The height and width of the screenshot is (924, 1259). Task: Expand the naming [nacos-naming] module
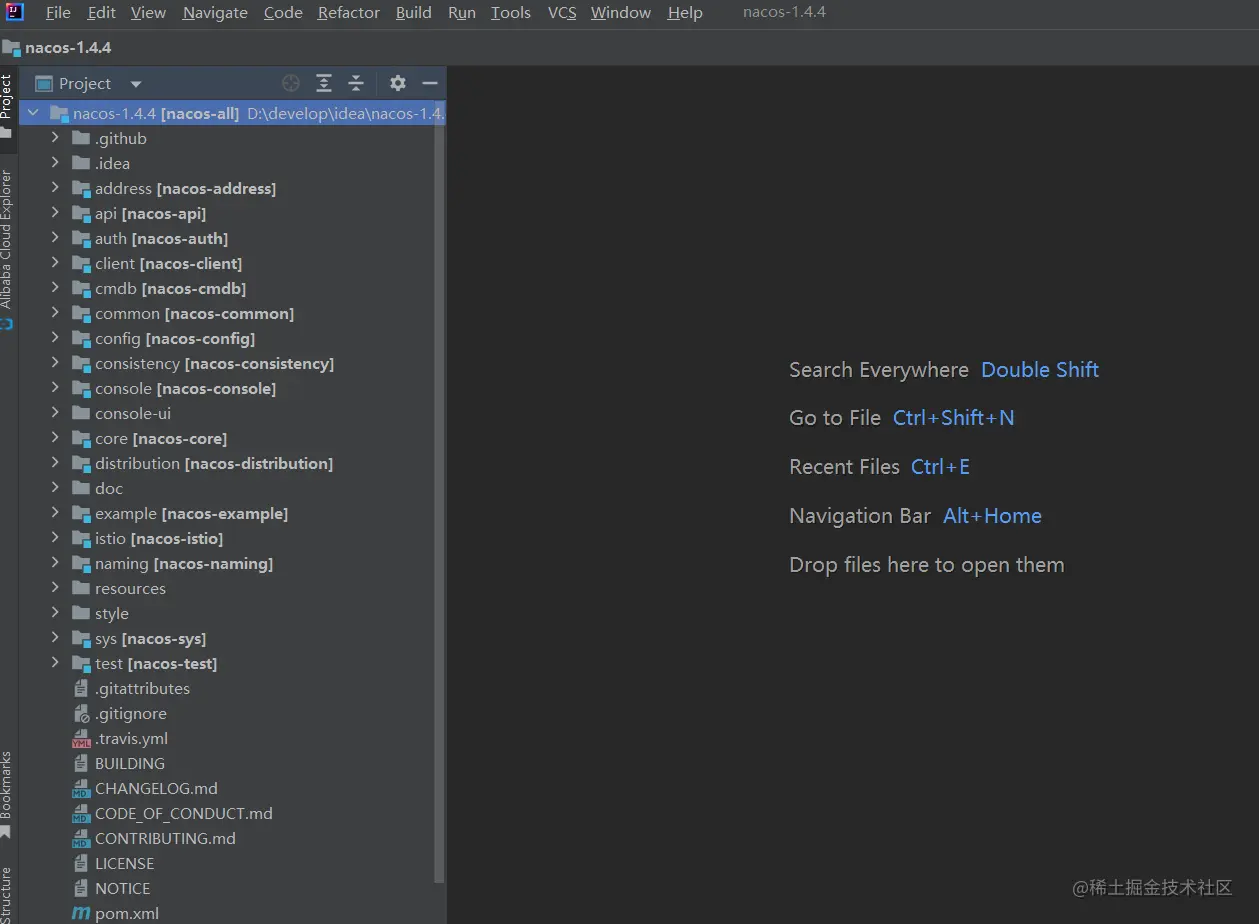pos(55,563)
